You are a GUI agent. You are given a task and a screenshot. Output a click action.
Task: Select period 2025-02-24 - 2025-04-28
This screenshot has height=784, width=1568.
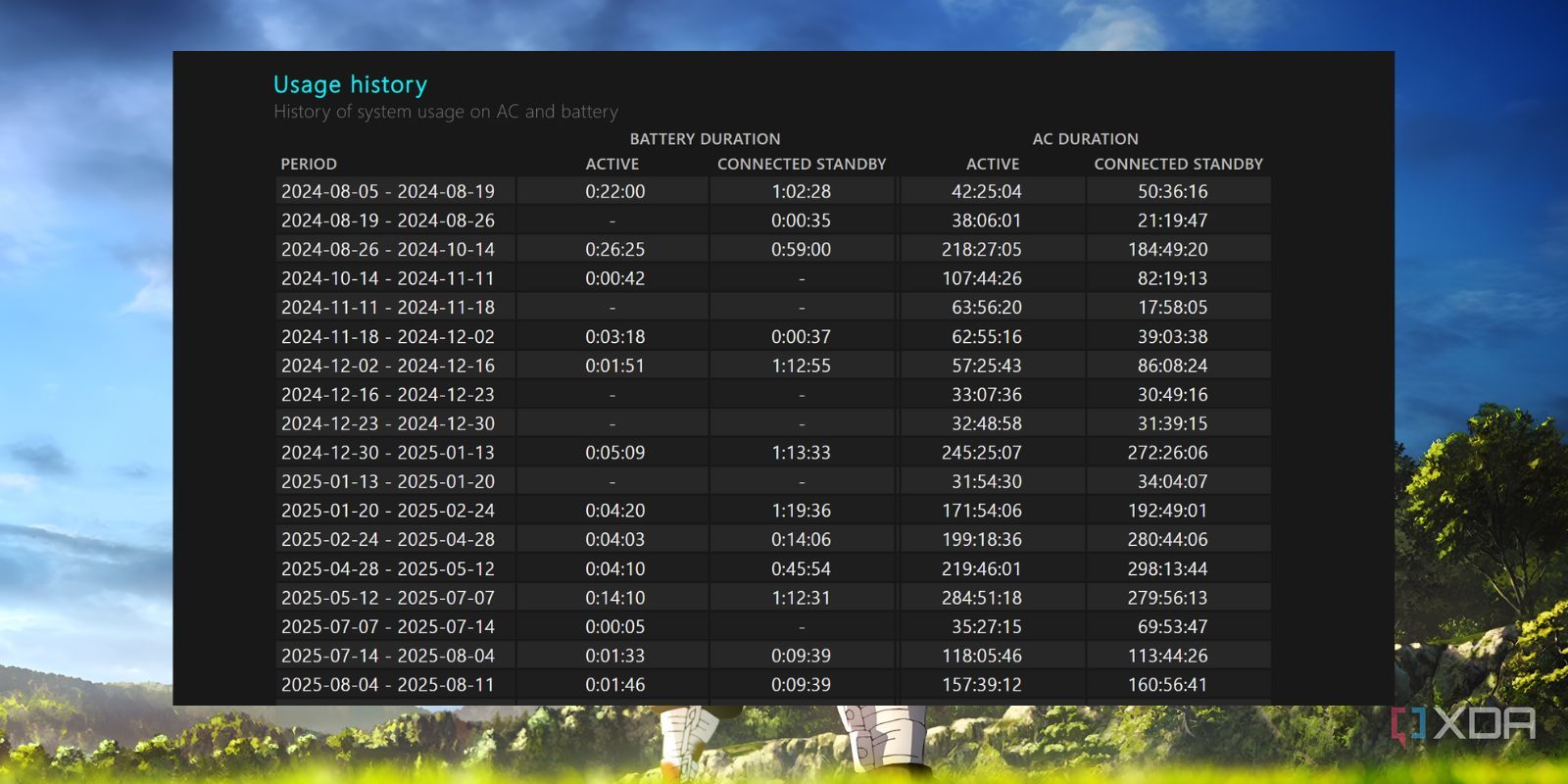[388, 539]
